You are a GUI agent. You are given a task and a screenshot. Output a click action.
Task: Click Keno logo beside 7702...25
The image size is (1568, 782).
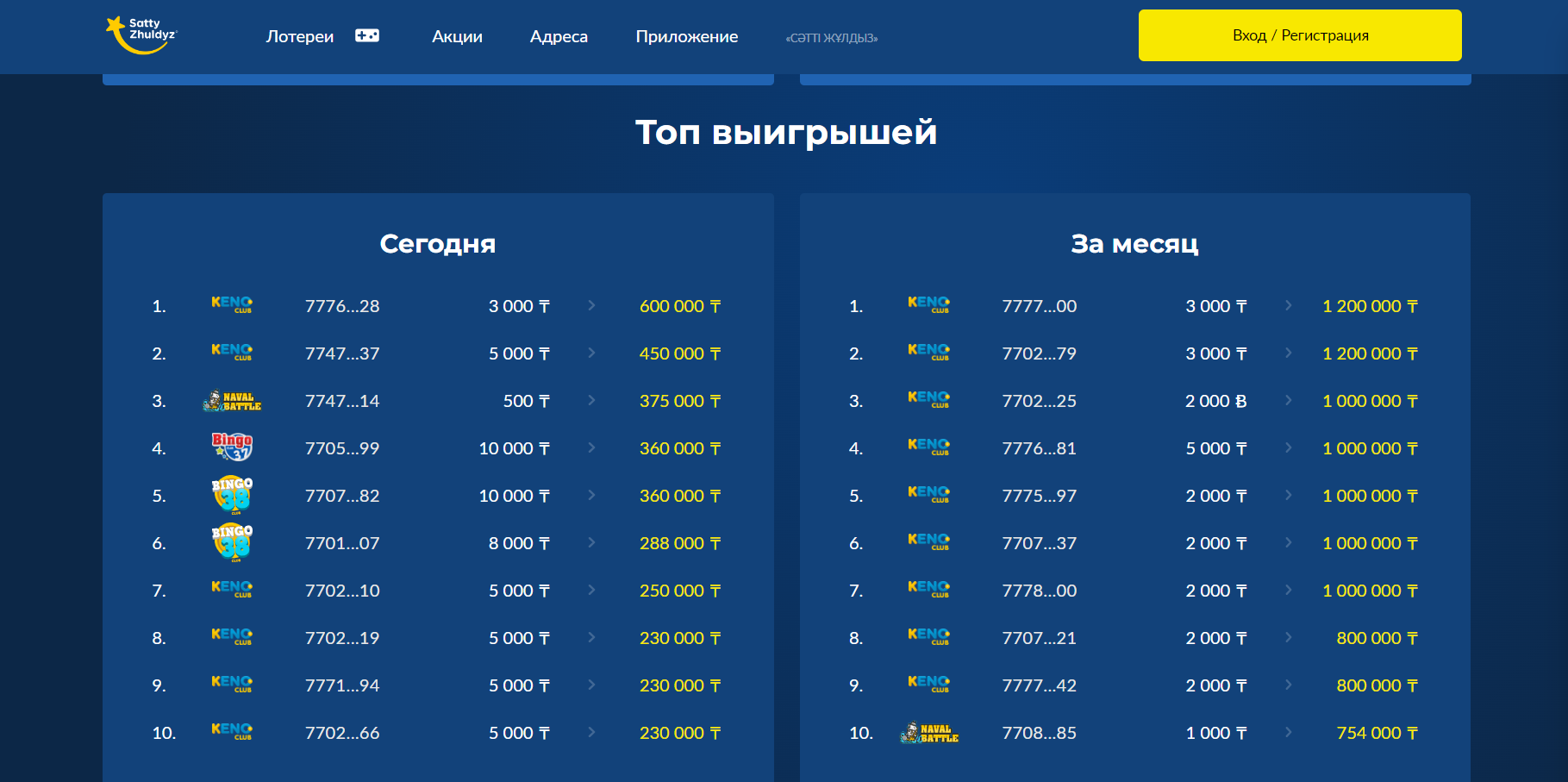[x=928, y=399]
